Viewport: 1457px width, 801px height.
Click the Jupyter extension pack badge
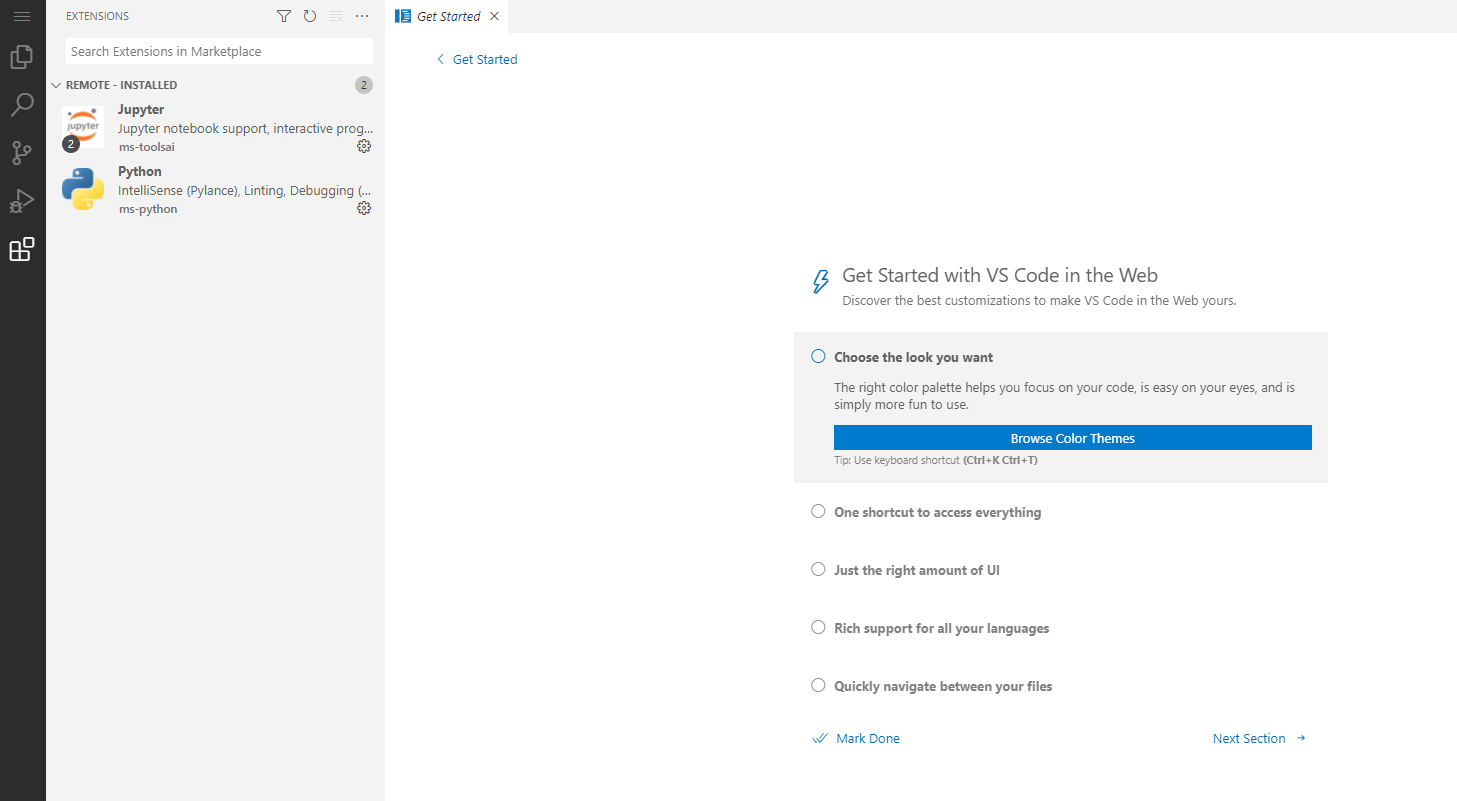tap(70, 144)
